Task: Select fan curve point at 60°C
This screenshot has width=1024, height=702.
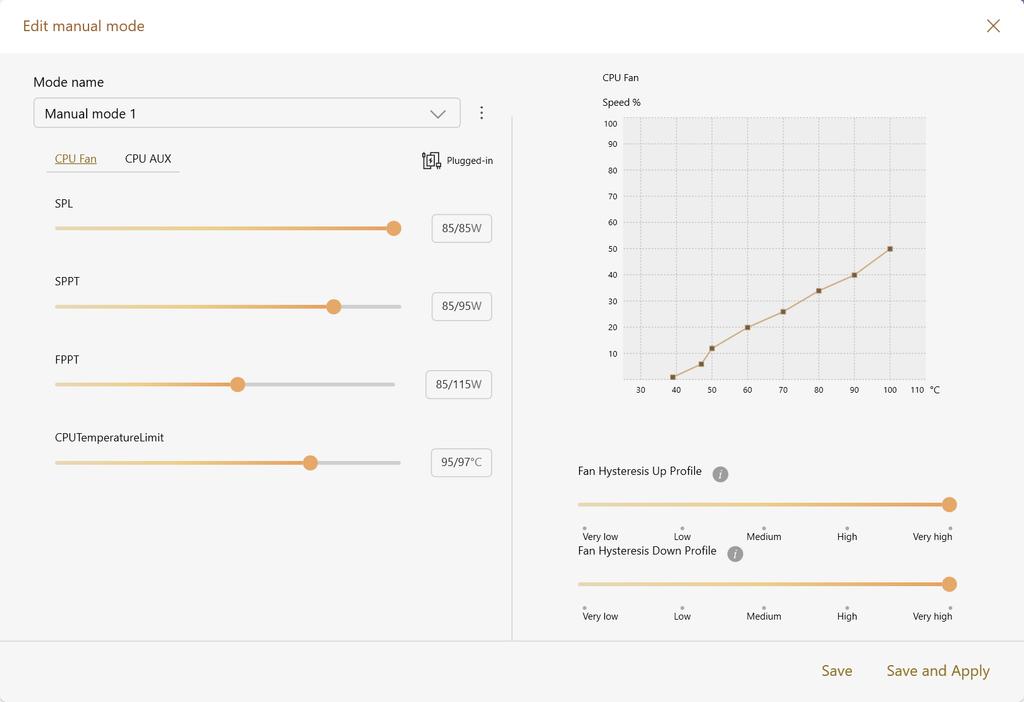Action: [747, 327]
